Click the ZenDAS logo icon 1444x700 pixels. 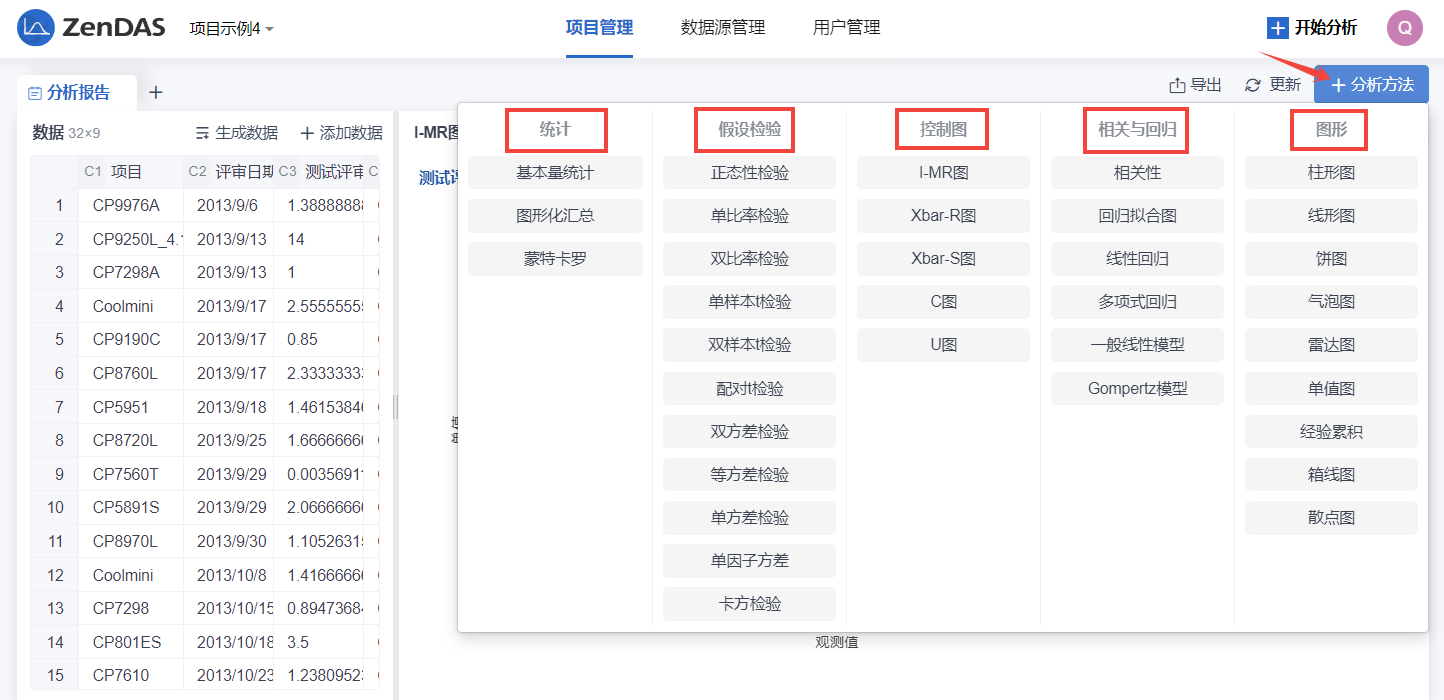pyautogui.click(x=35, y=28)
